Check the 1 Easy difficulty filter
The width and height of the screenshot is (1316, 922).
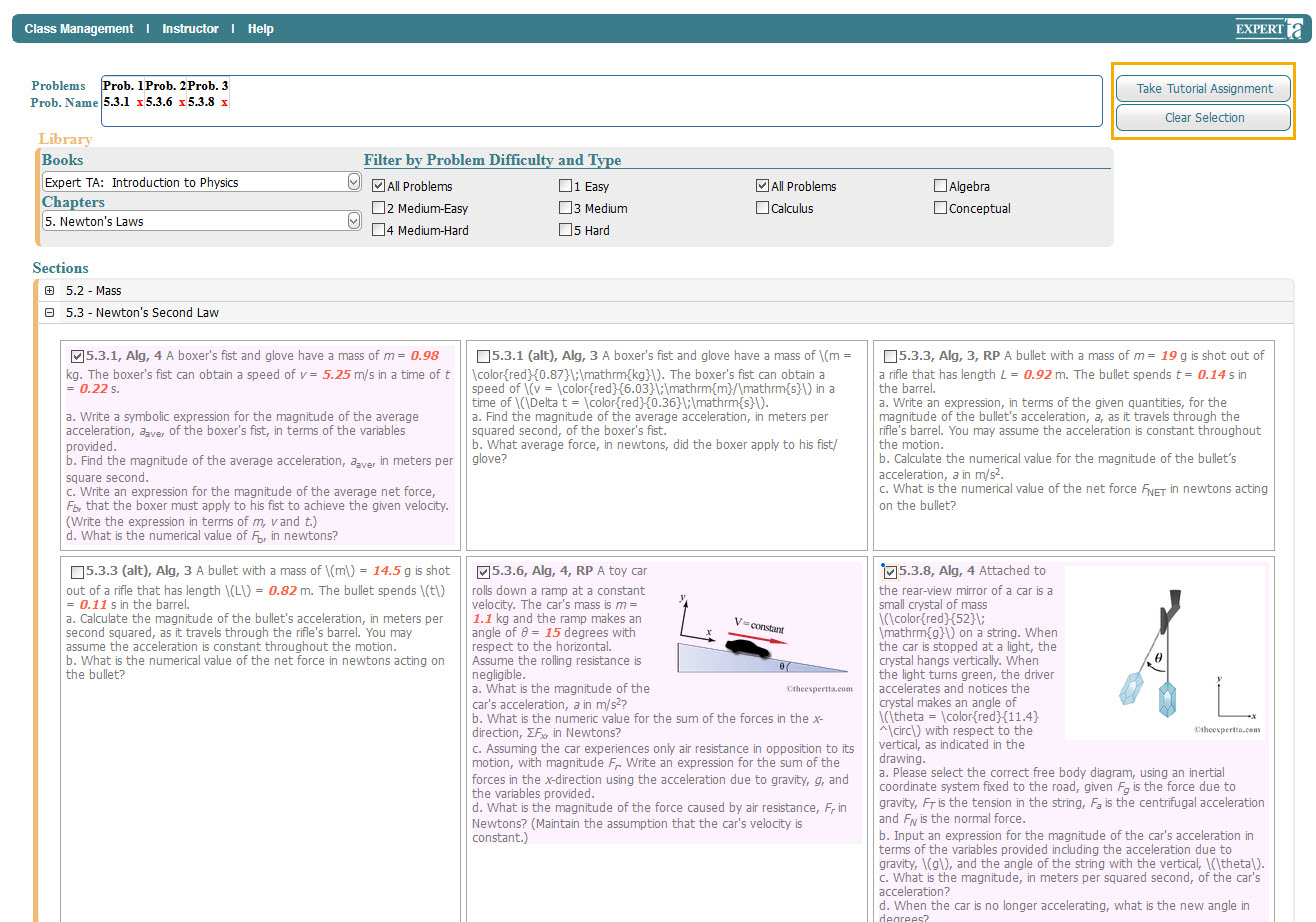tap(565, 186)
